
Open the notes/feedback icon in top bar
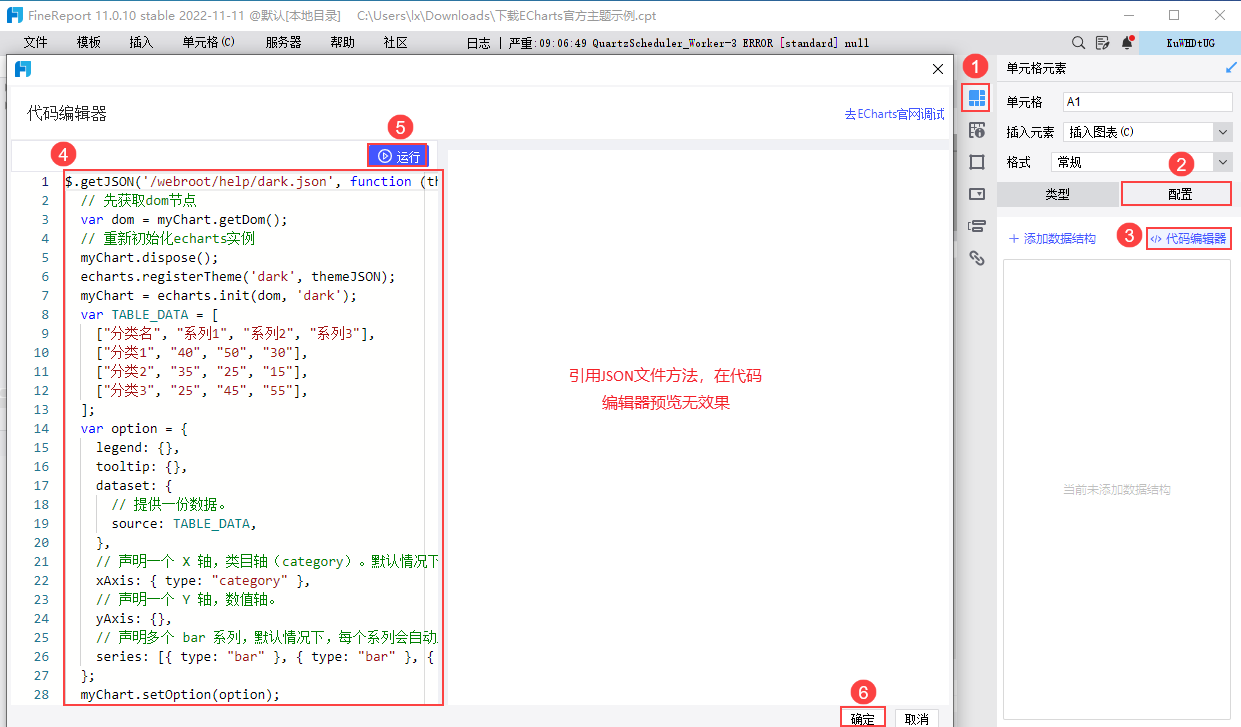(x=1102, y=43)
